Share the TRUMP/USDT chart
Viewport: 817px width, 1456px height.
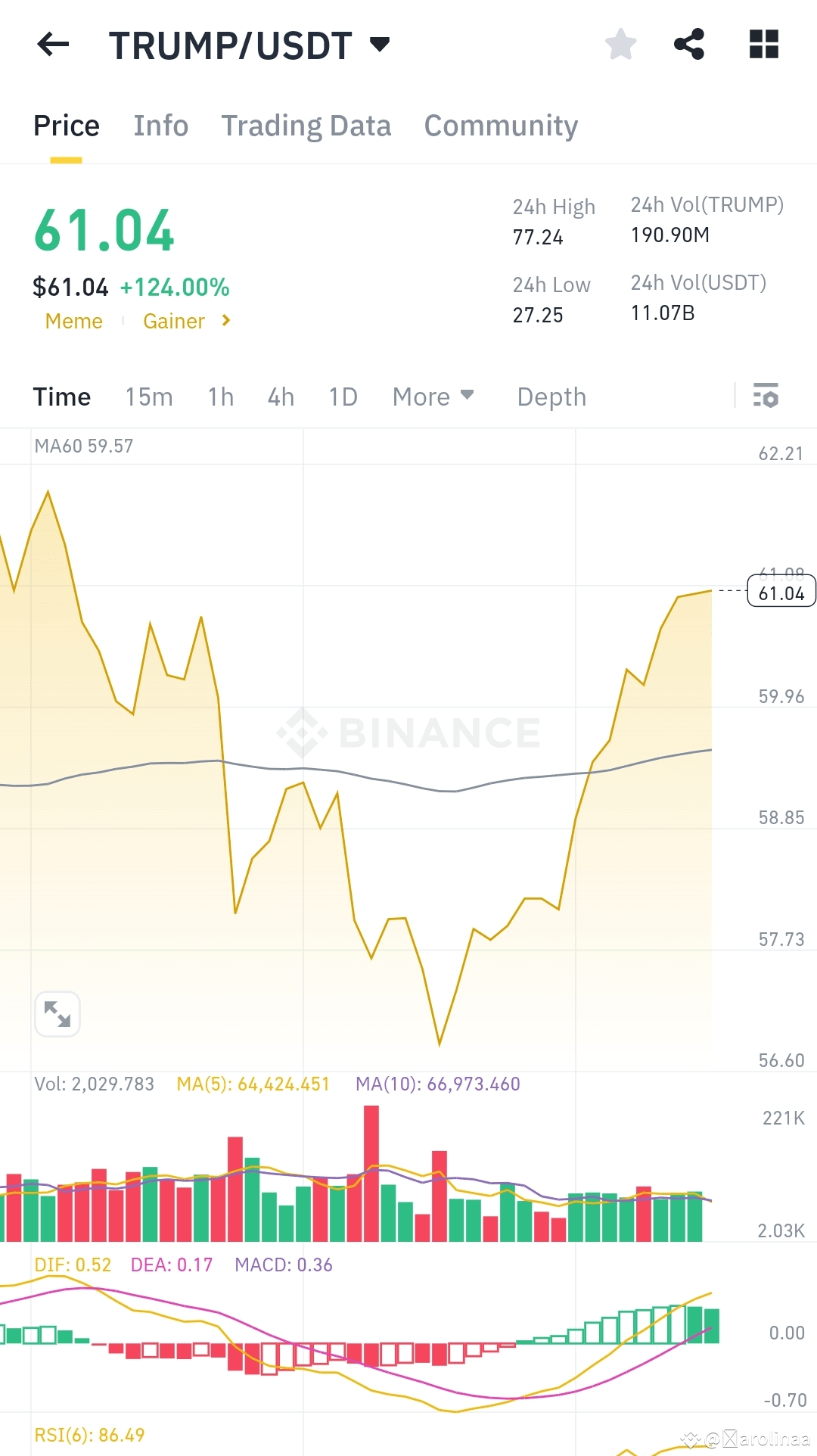[689, 44]
